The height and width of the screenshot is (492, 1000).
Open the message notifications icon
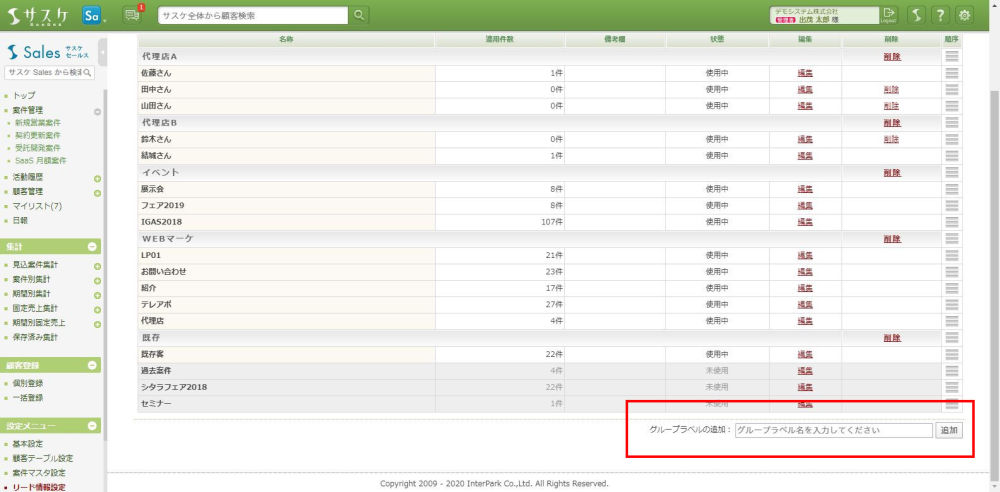point(132,15)
